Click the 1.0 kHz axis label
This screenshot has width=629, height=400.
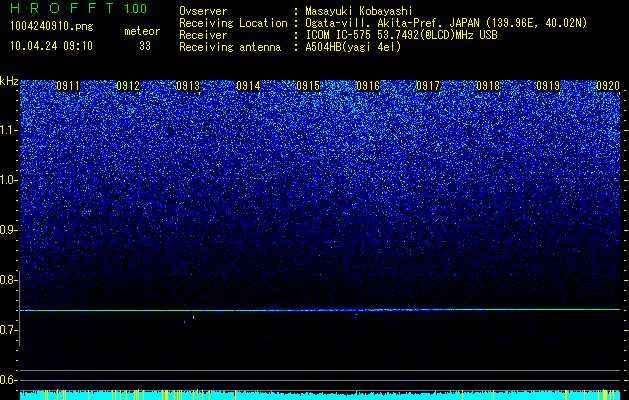coord(9,180)
